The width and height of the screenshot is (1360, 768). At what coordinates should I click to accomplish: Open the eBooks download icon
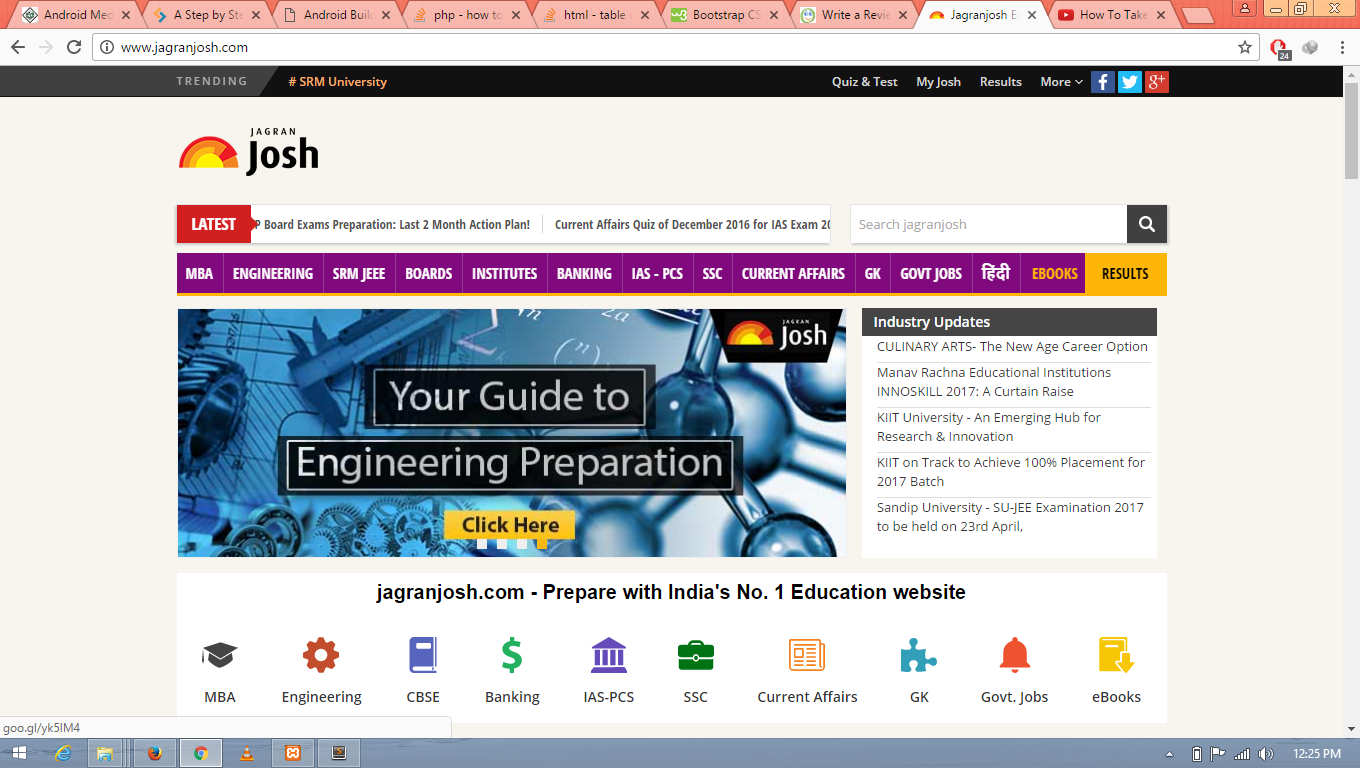(1116, 656)
